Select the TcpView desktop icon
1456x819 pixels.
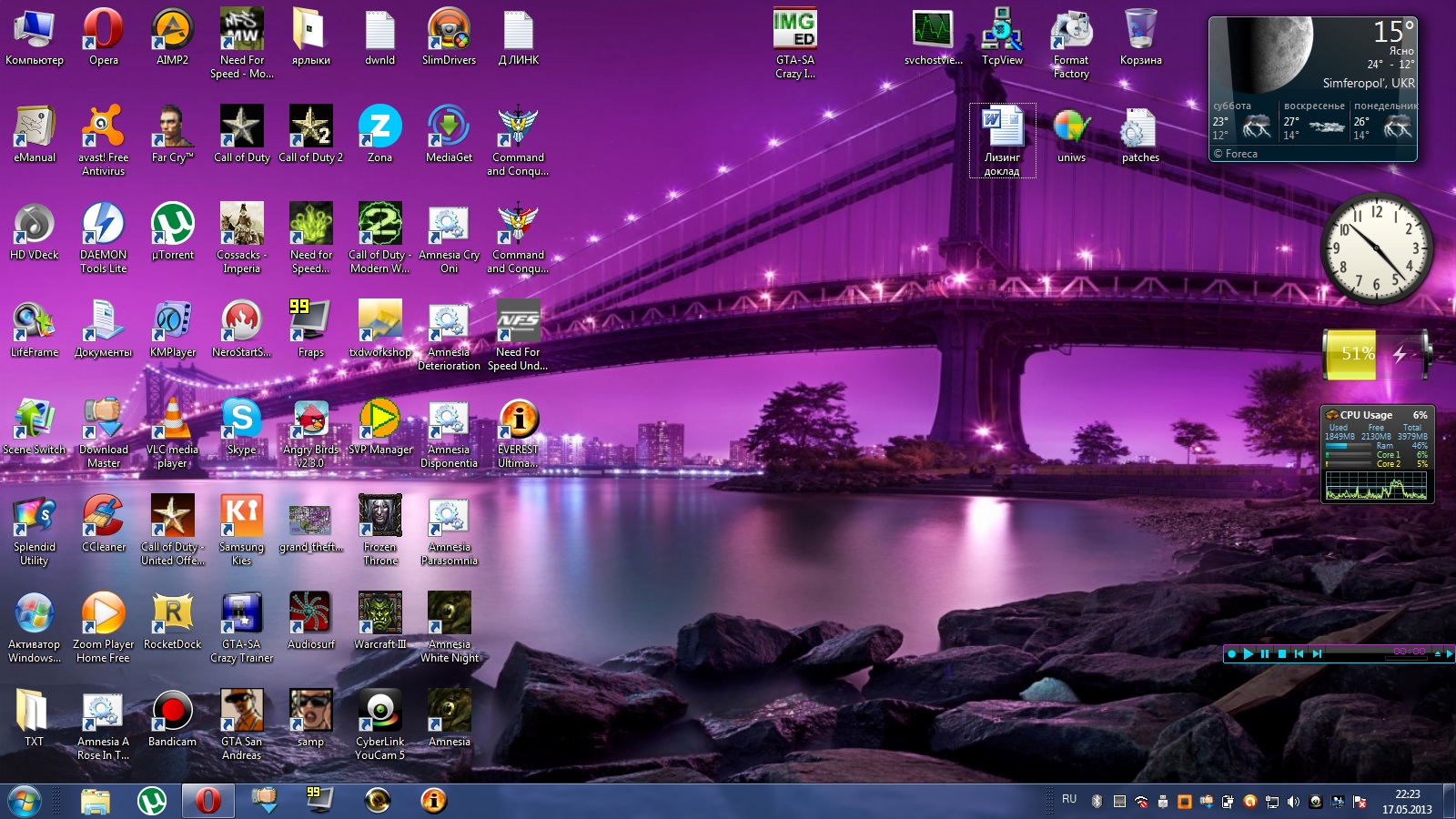point(1002,37)
